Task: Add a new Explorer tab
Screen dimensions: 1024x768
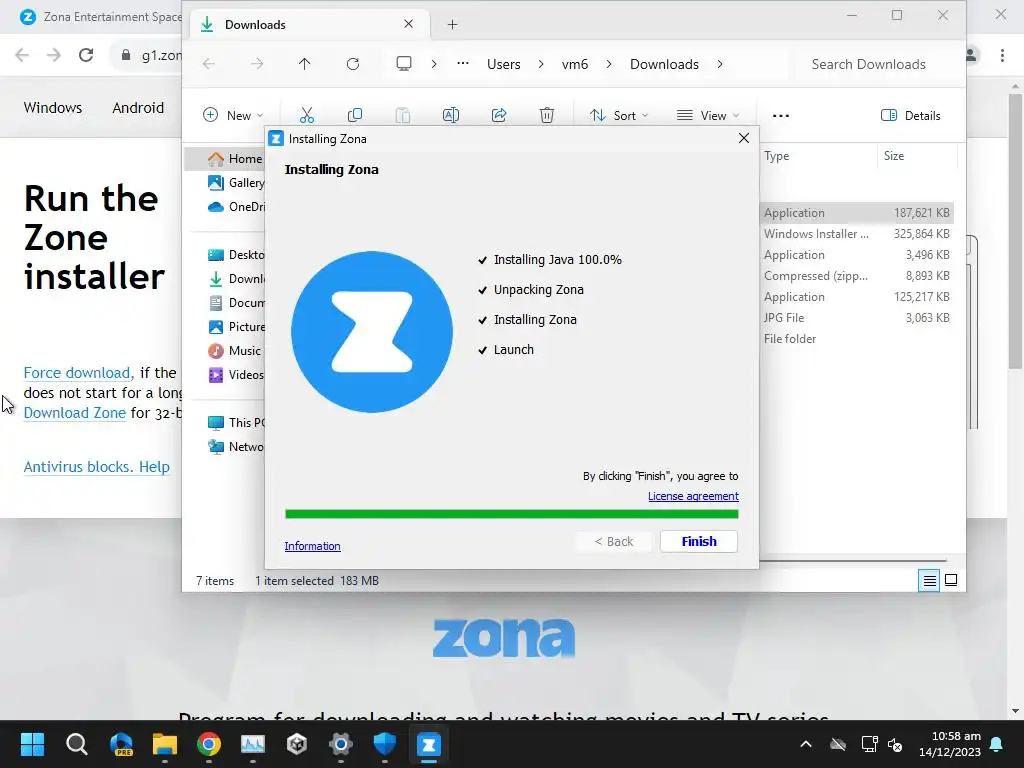Action: tap(452, 25)
